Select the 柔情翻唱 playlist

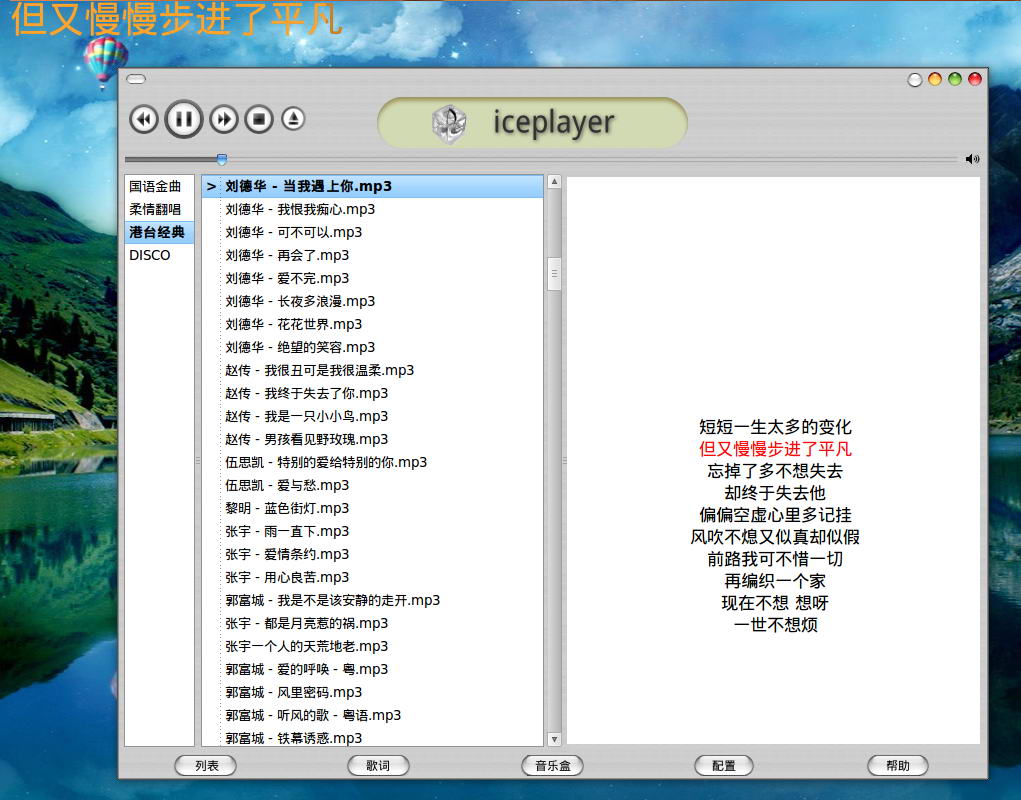(160, 210)
